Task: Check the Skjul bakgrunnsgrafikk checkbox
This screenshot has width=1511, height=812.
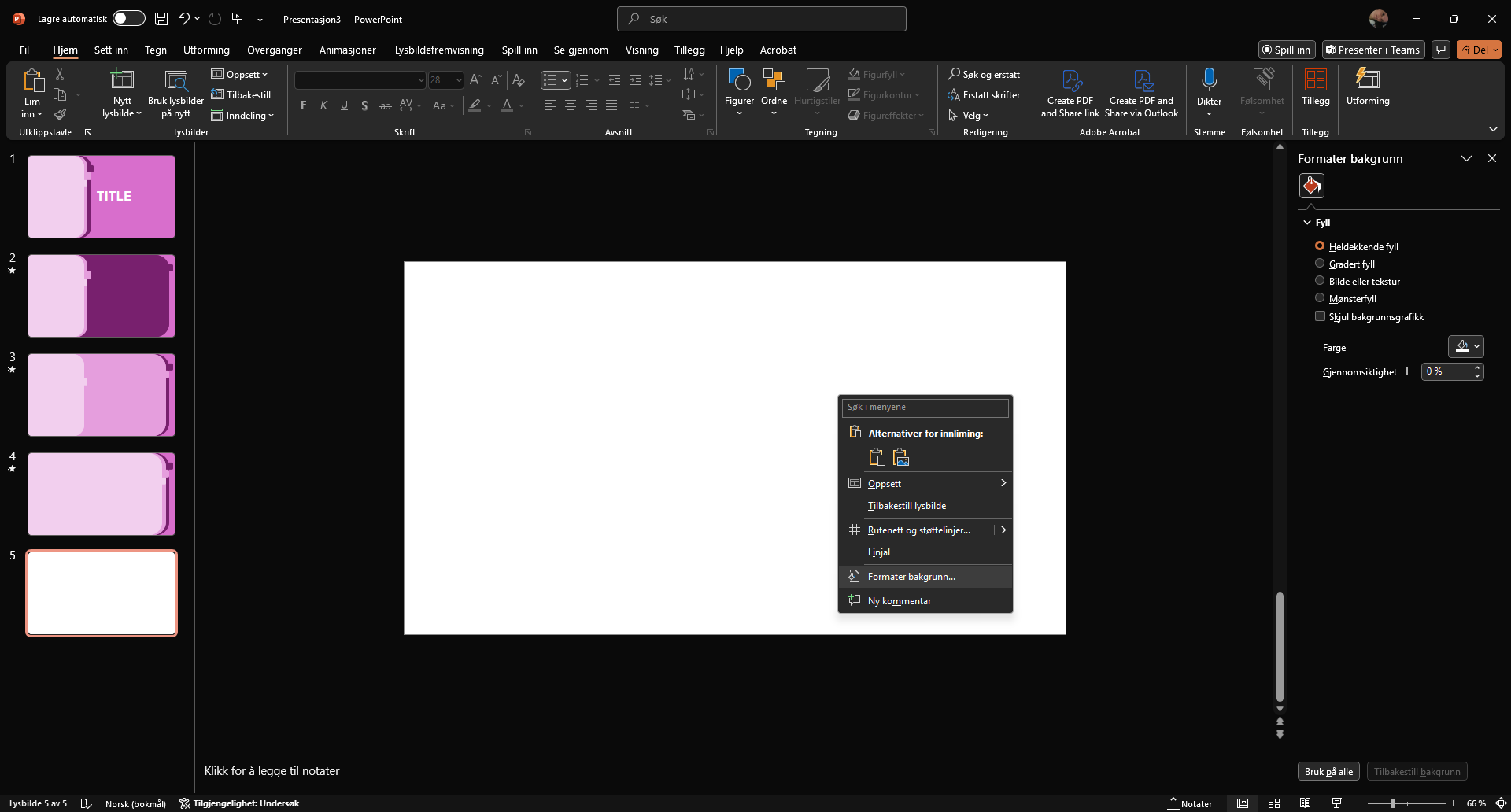Action: point(1320,316)
